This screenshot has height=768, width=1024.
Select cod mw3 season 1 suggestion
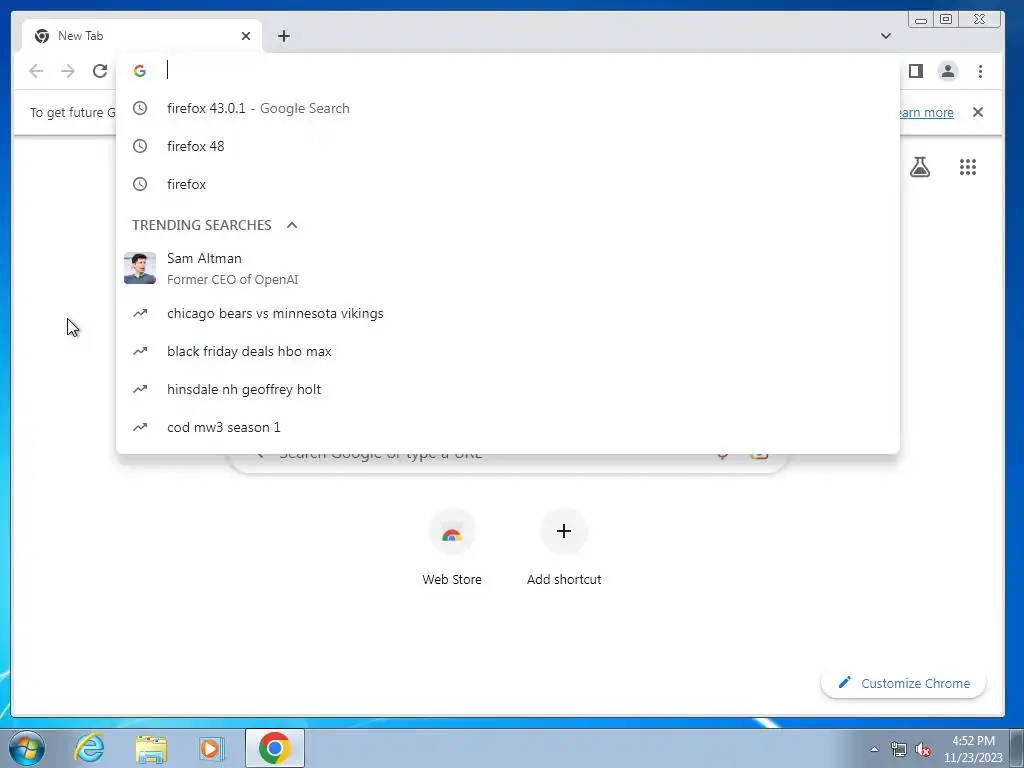pos(507,427)
